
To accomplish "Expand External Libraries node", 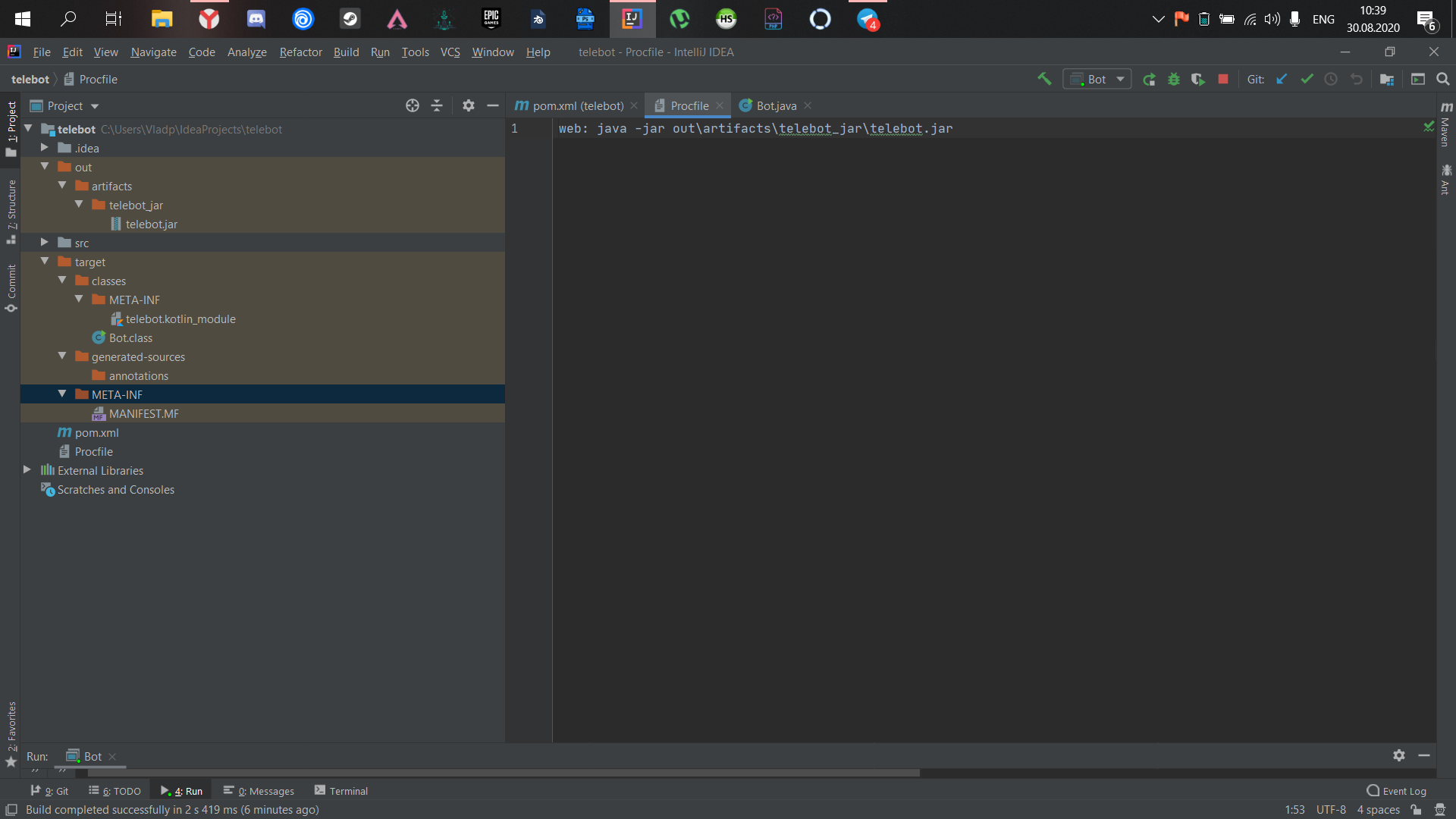I will 27,470.
